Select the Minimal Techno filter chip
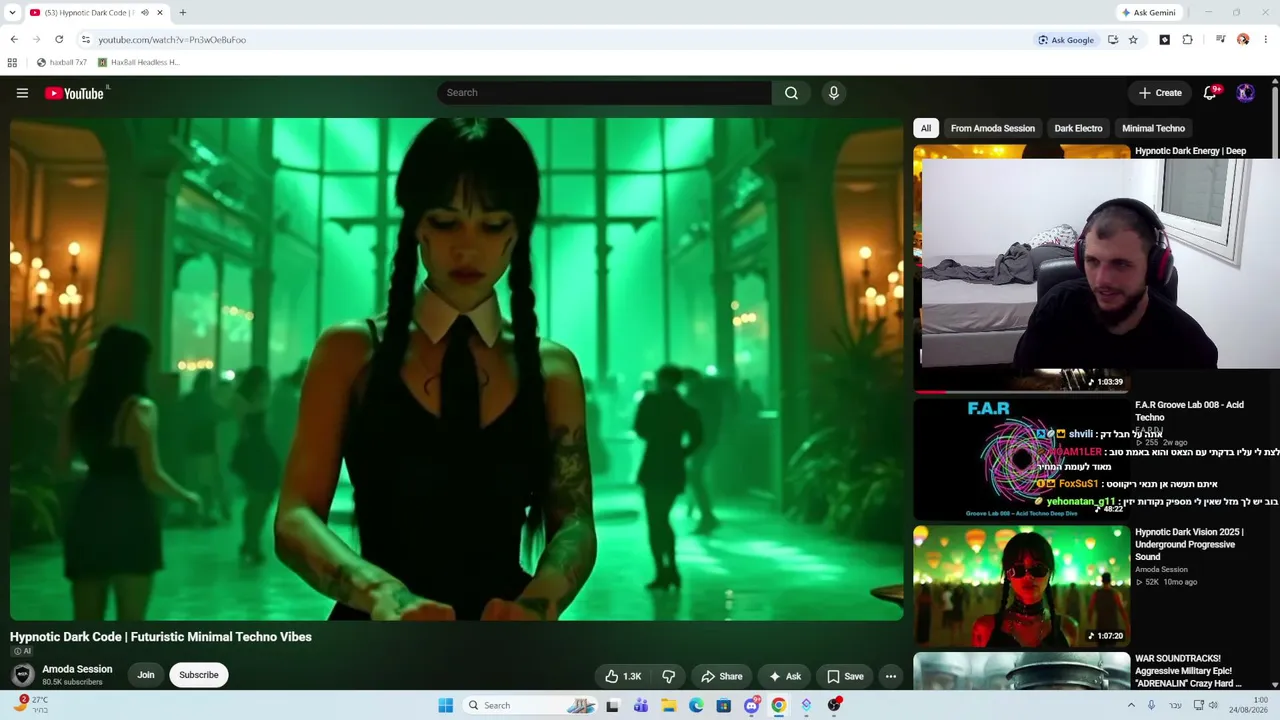The height and width of the screenshot is (720, 1280). pyautogui.click(x=1153, y=128)
